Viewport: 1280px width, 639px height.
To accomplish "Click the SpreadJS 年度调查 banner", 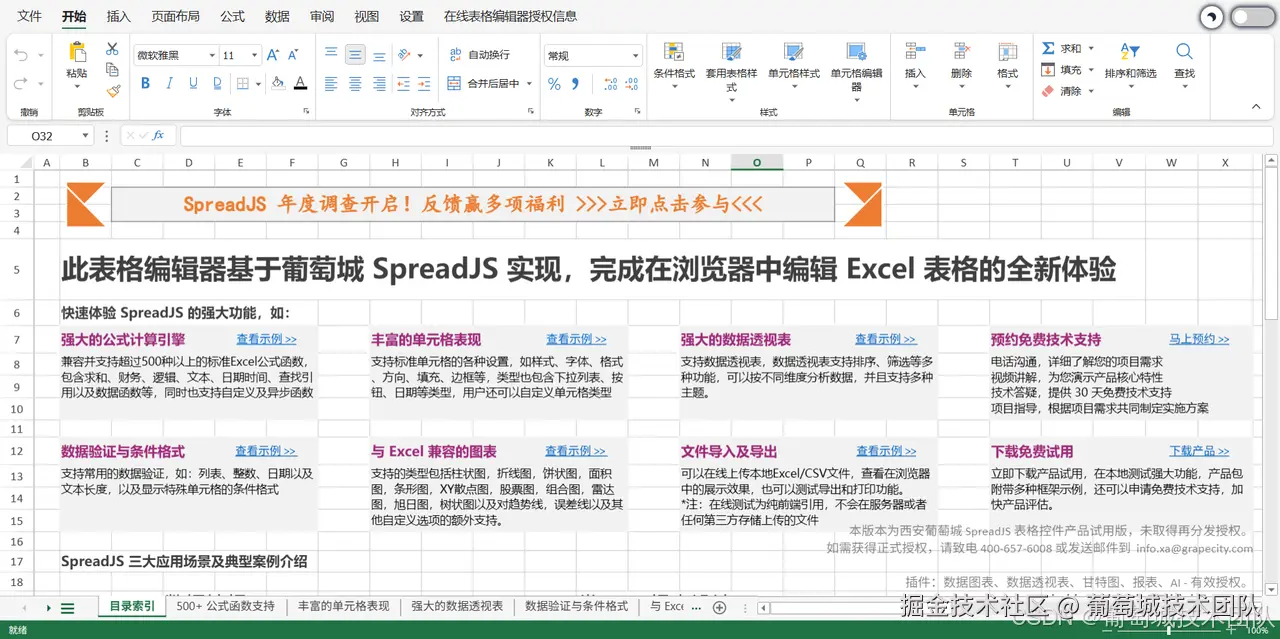I will (472, 204).
